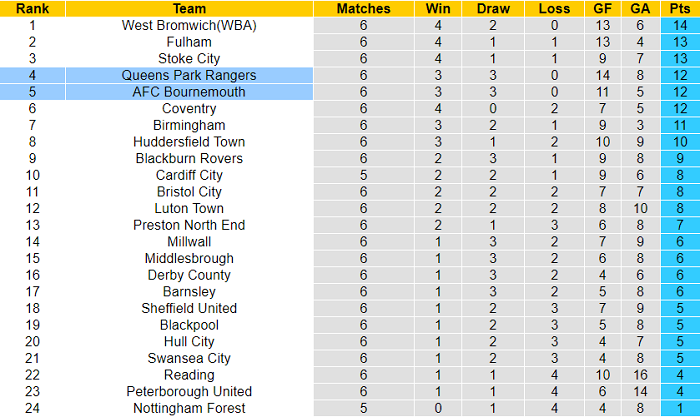Sort by the Matches column header
This screenshot has width=700, height=417.
click(x=364, y=8)
